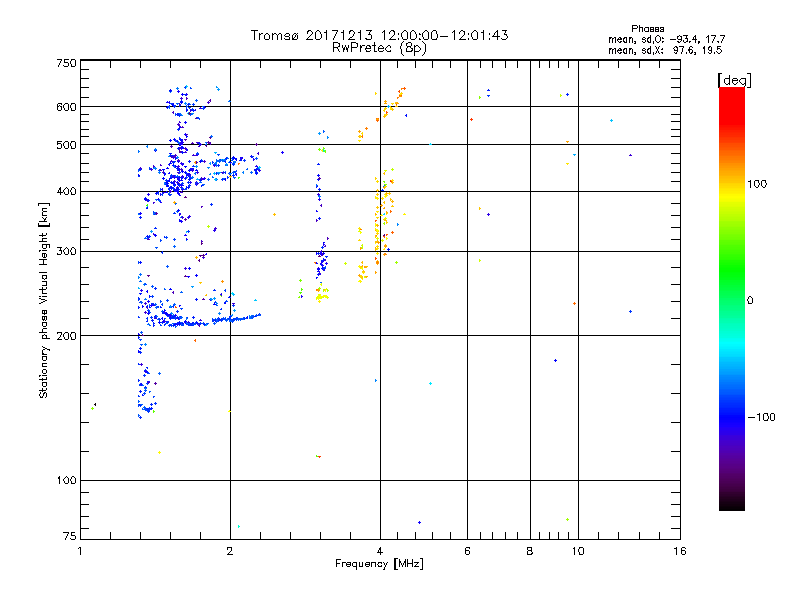Click the y-axis tick label '200'
The height and width of the screenshot is (600, 800).
click(66, 336)
